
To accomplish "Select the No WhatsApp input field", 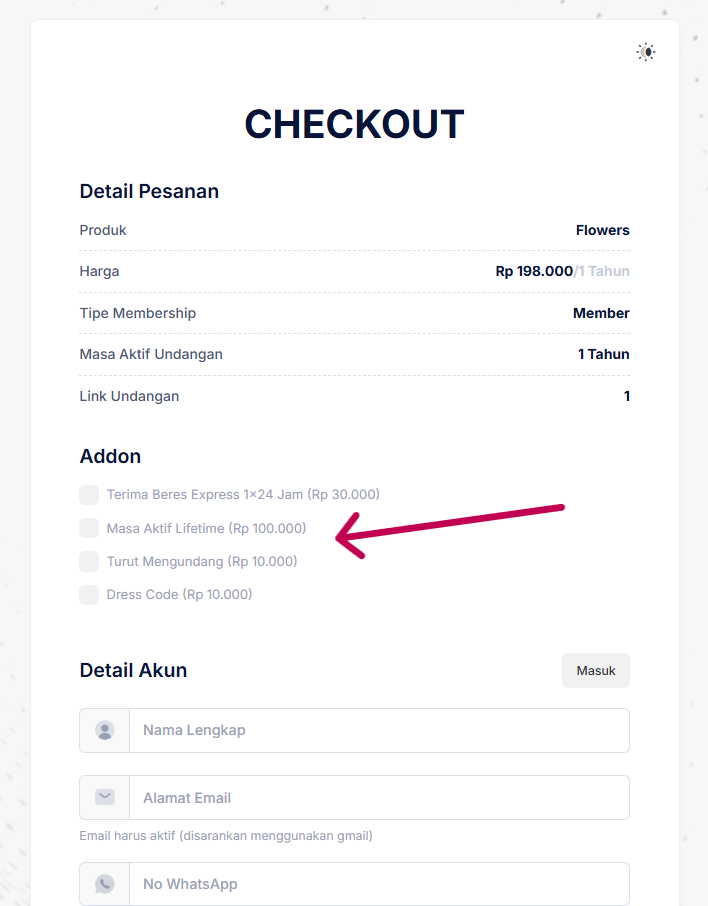I will point(378,884).
